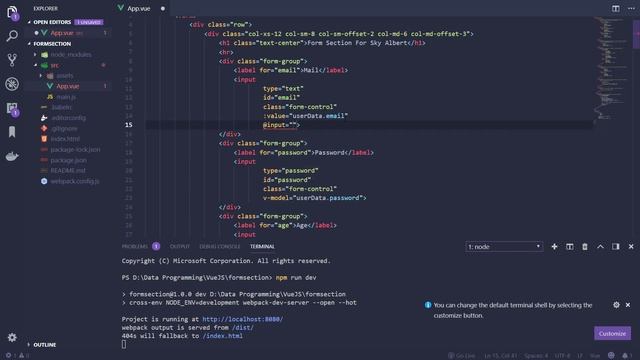Collapse the Open Editors section

(29, 22)
